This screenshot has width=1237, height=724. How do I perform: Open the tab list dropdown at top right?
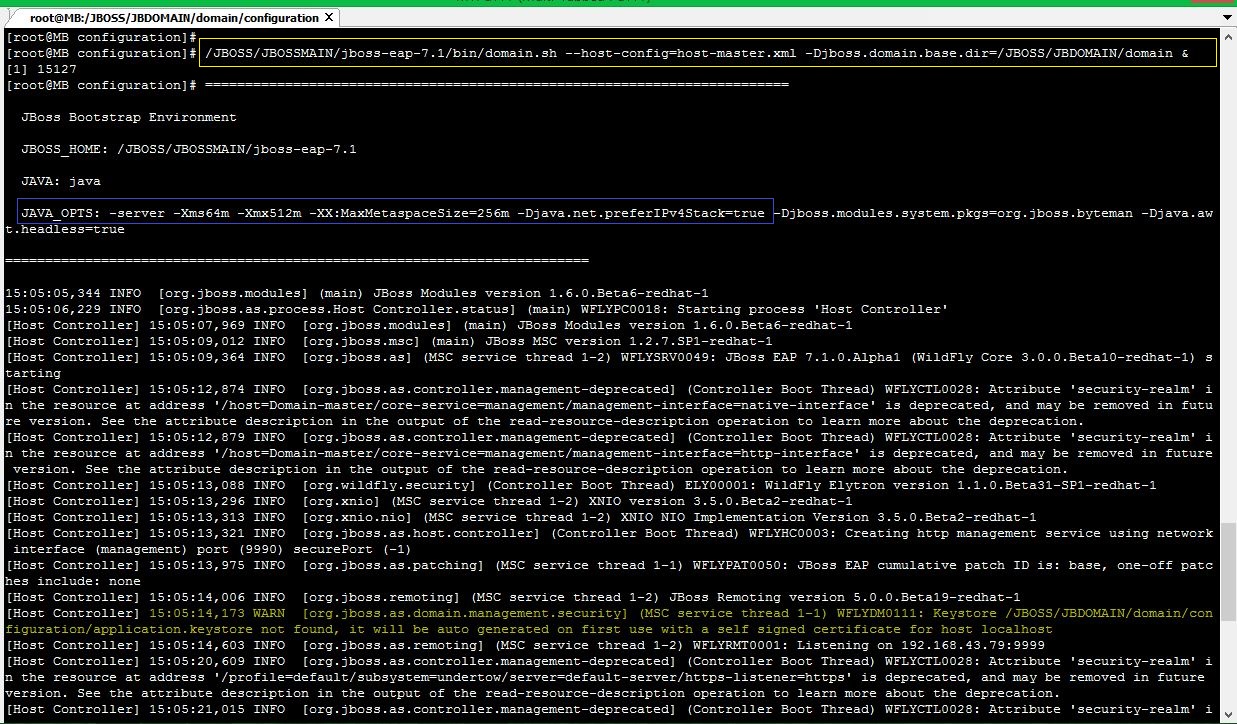1228,17
